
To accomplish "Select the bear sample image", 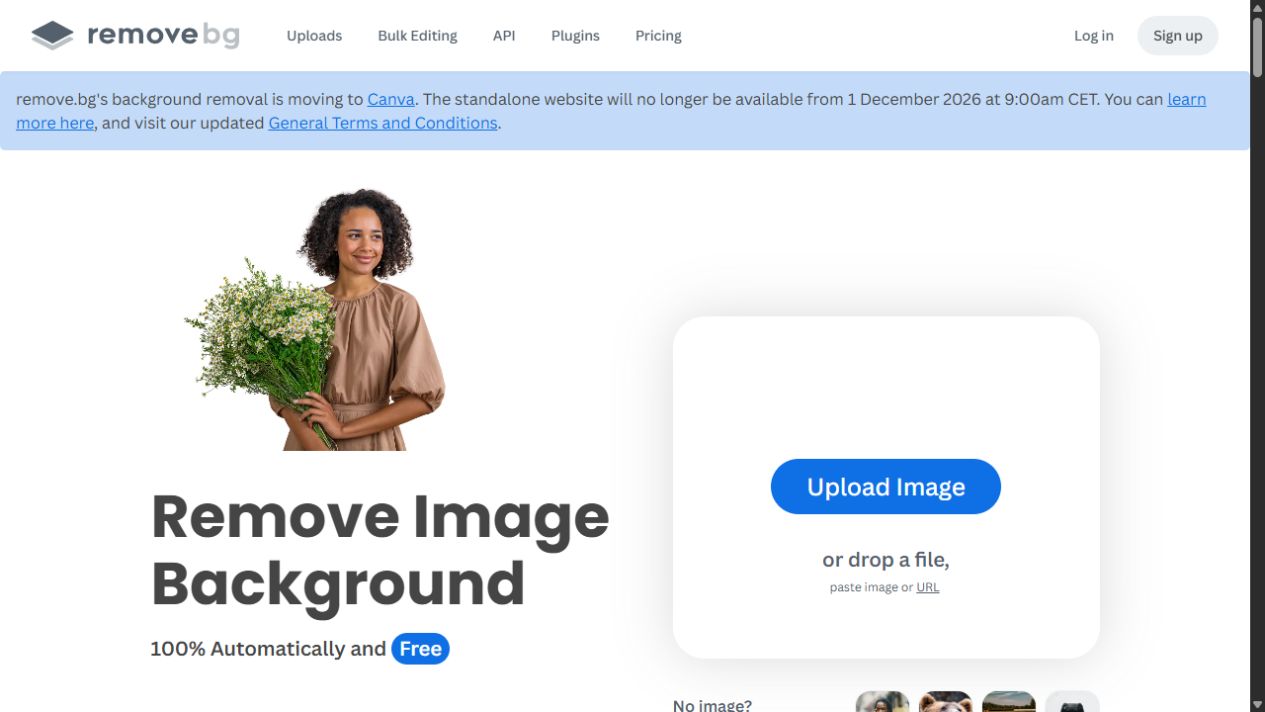I will [946, 701].
